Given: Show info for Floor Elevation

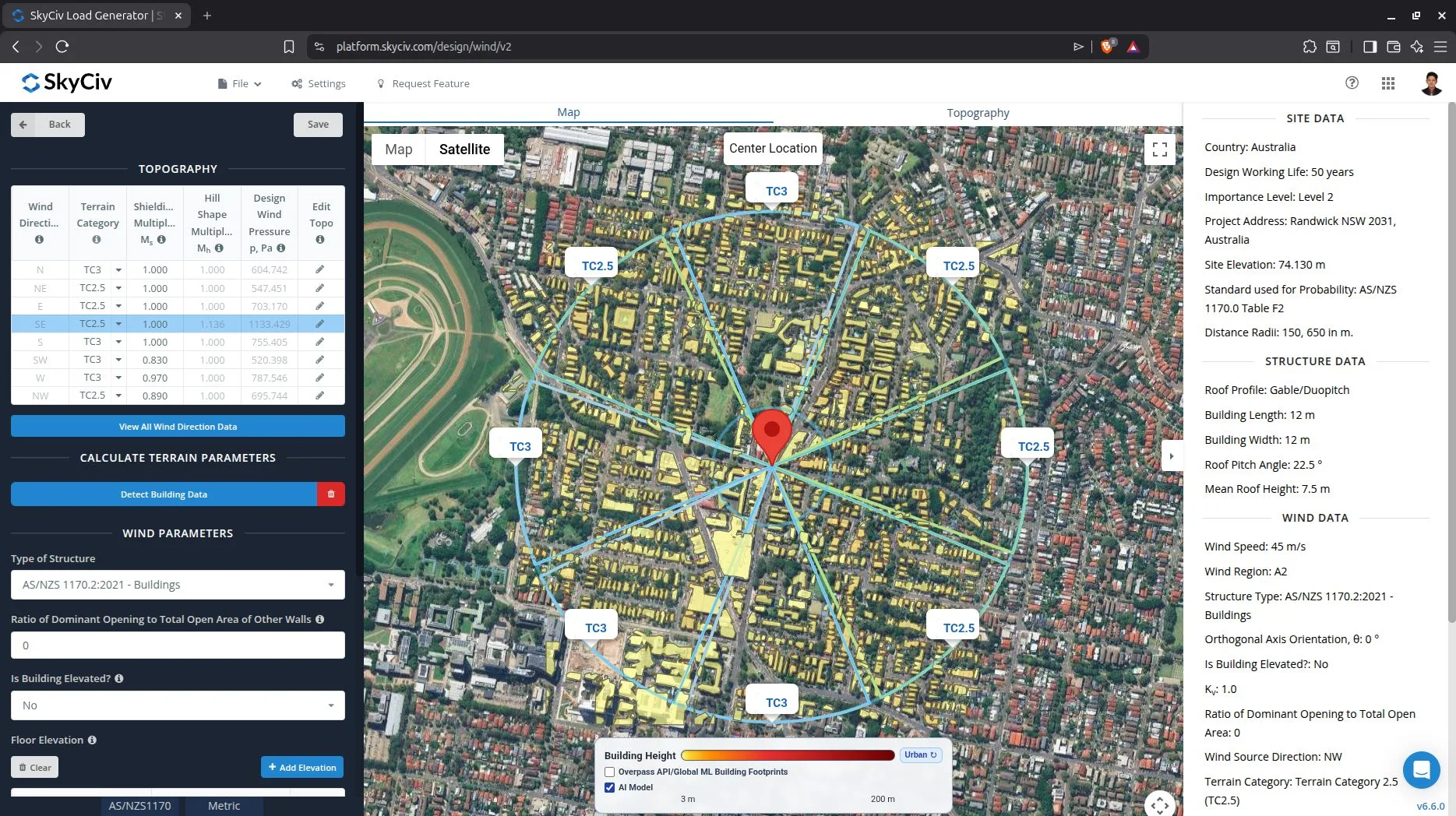Looking at the screenshot, I should [x=92, y=740].
